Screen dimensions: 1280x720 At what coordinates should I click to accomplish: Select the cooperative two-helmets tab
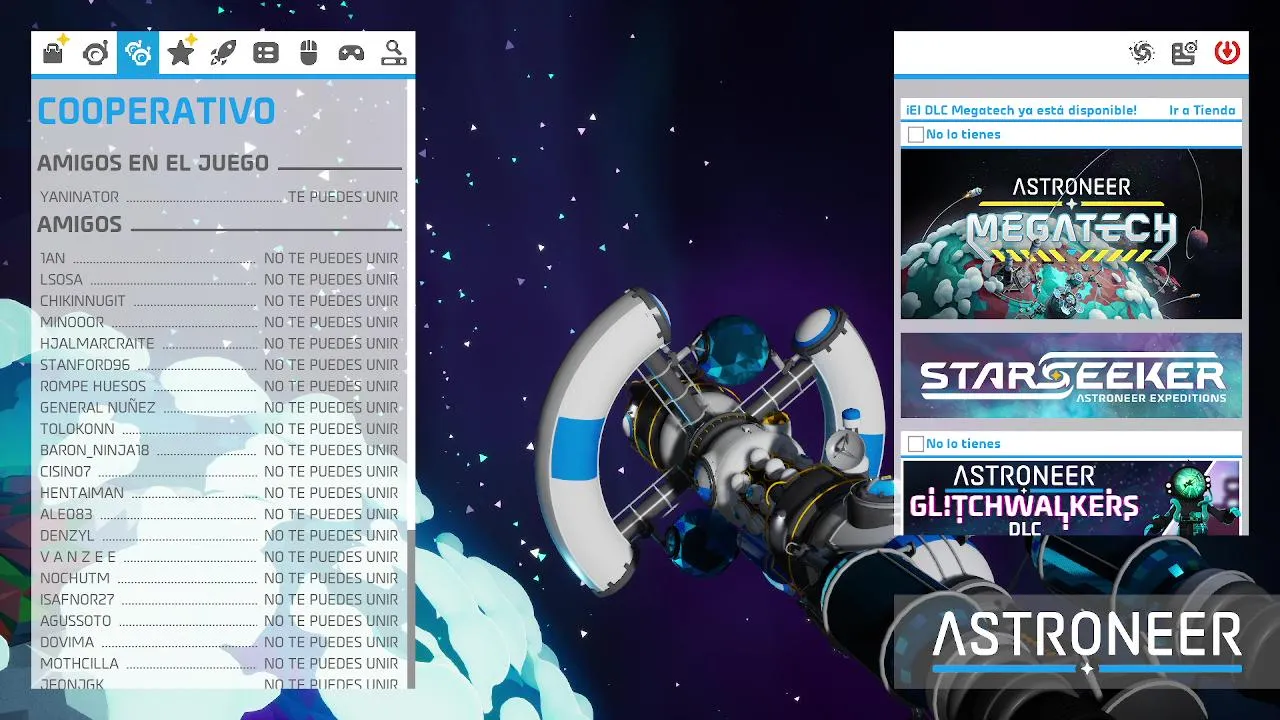pos(138,53)
